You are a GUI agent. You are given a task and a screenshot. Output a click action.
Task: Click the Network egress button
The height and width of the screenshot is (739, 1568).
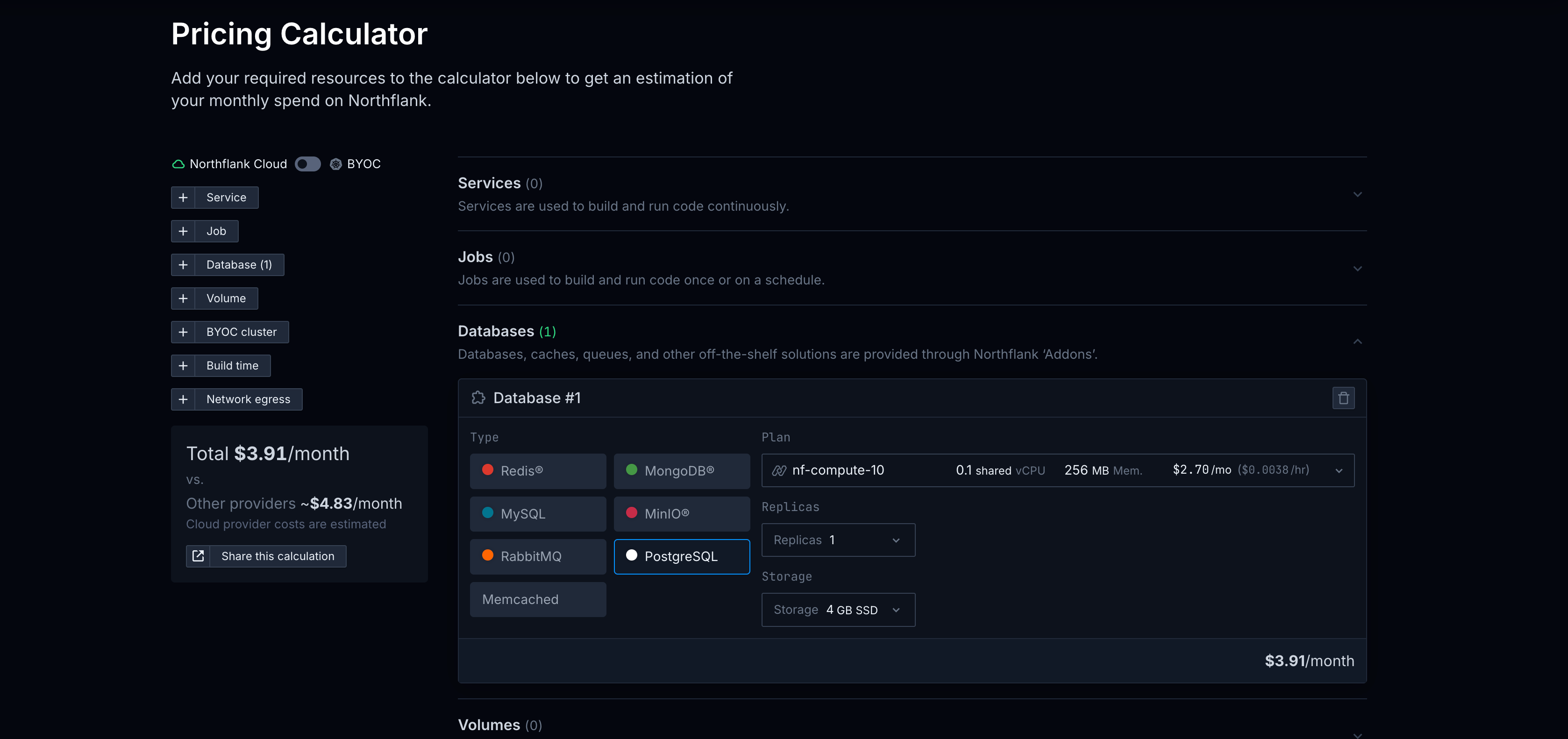point(248,399)
